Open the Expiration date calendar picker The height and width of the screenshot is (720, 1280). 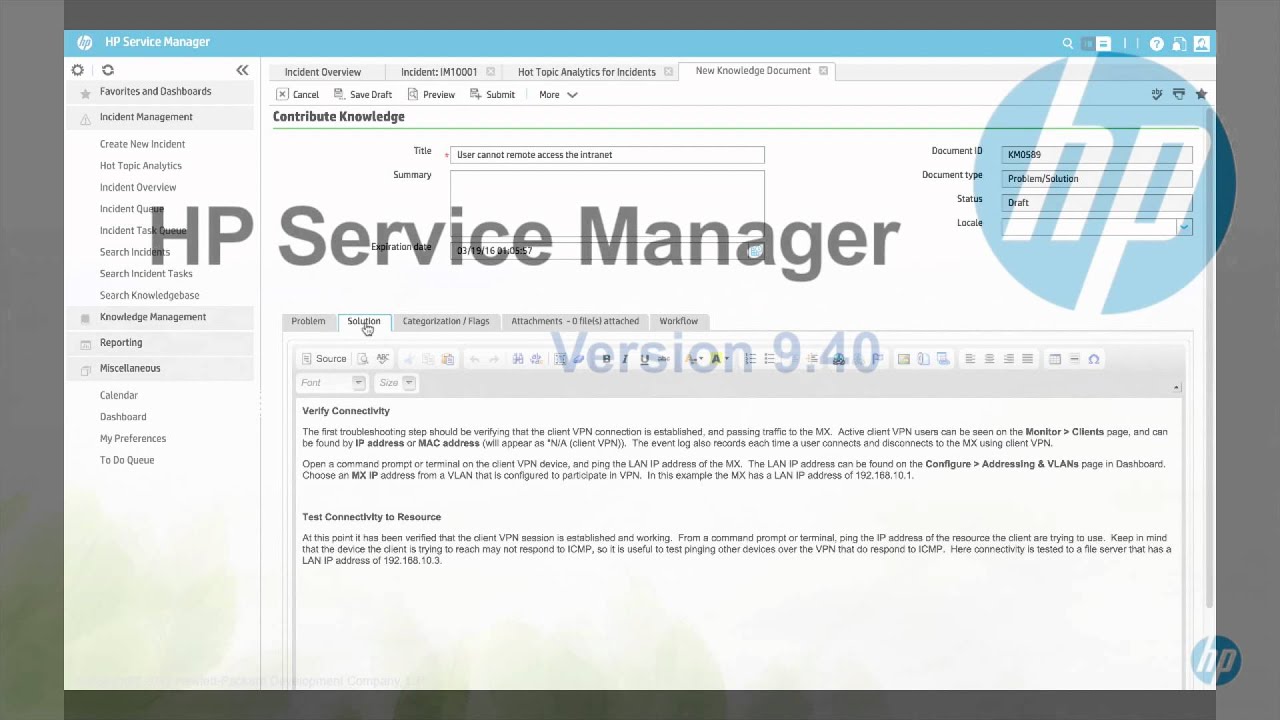pos(756,251)
